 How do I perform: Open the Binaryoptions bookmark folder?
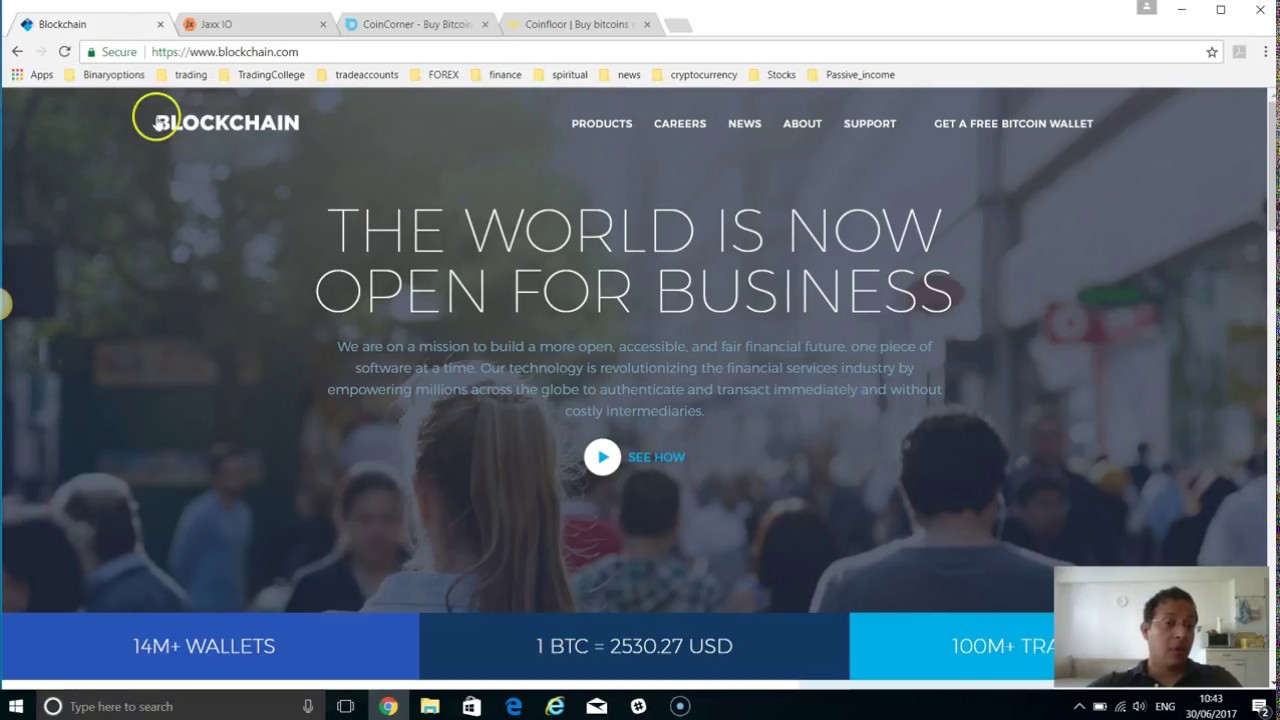105,75
